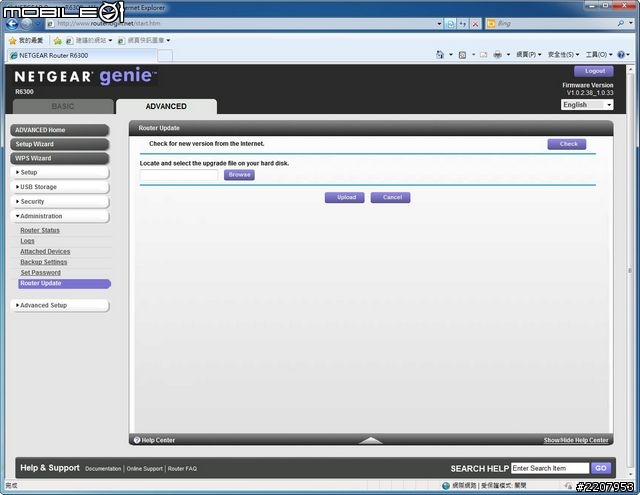The image size is (640, 495).
Task: Select the NETGEAR Router R6300 browser tab
Action: (82, 55)
